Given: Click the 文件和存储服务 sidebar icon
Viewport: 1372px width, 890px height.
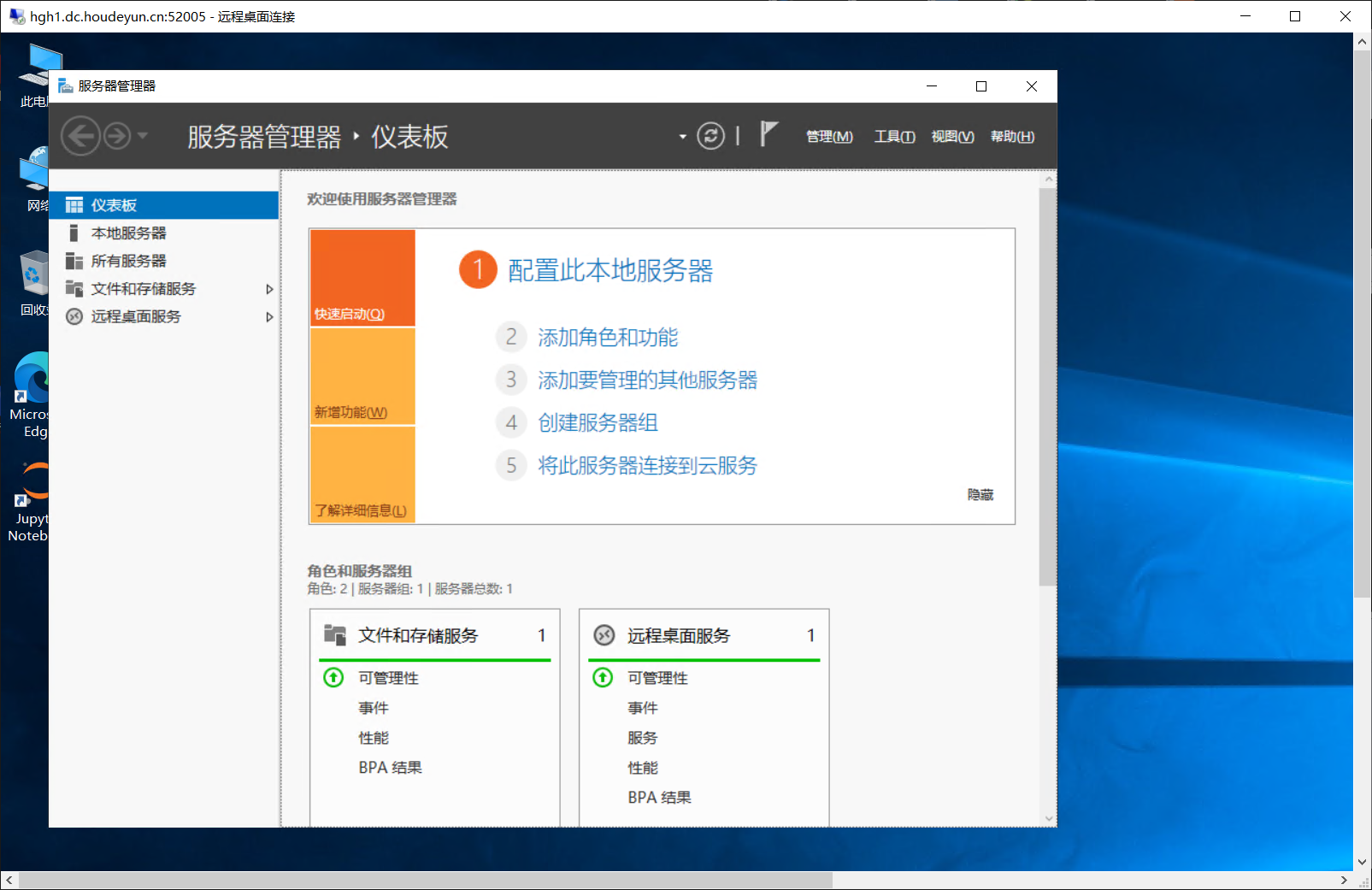Looking at the screenshot, I should [x=74, y=289].
